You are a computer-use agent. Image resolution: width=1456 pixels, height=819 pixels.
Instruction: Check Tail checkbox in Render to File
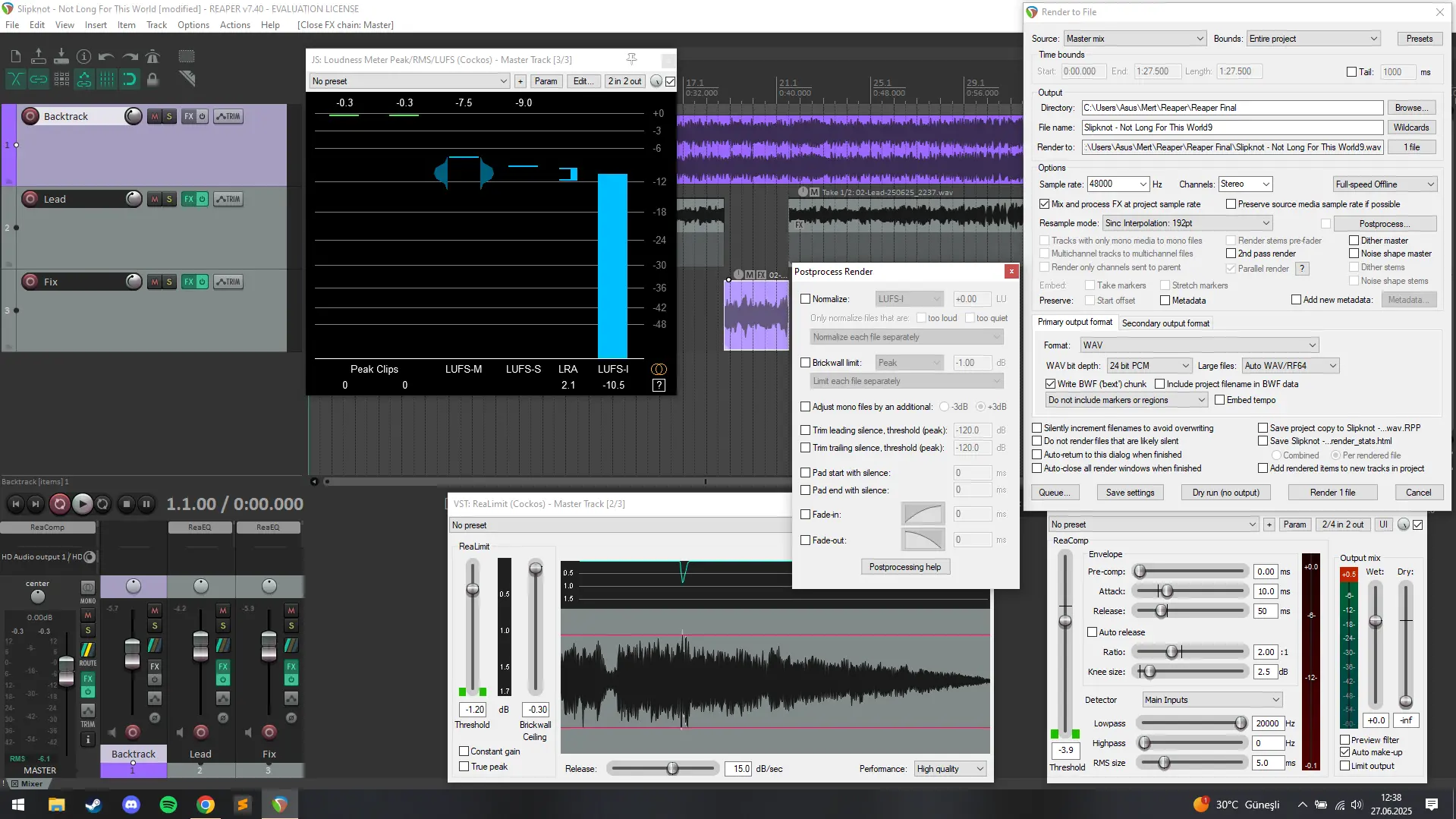click(x=1351, y=72)
